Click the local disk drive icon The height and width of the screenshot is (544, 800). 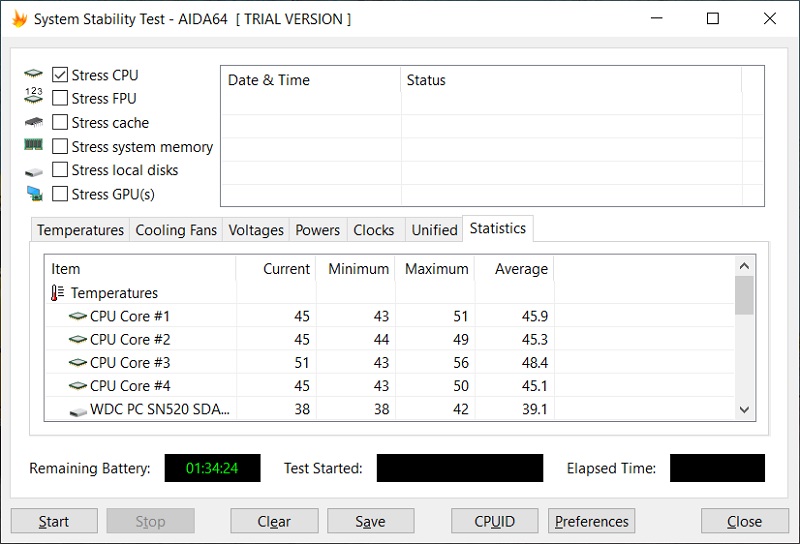click(x=34, y=172)
